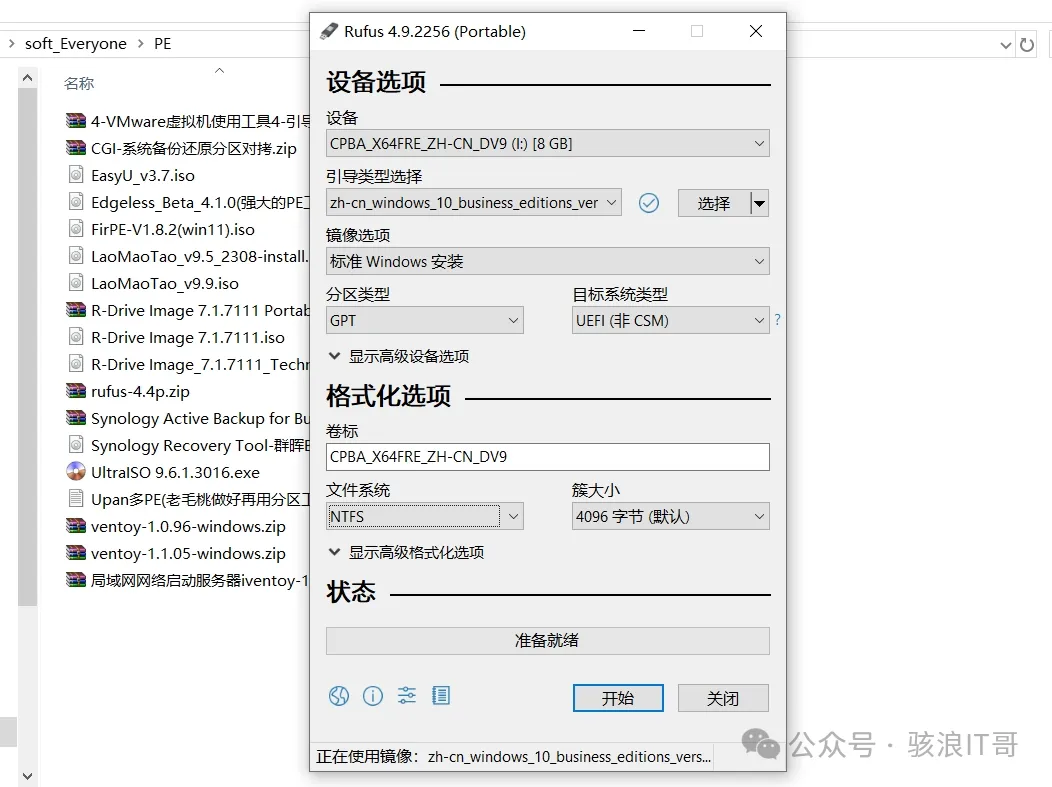Click the green checkmark next to the boot selection
This screenshot has width=1052, height=787.
click(649, 202)
